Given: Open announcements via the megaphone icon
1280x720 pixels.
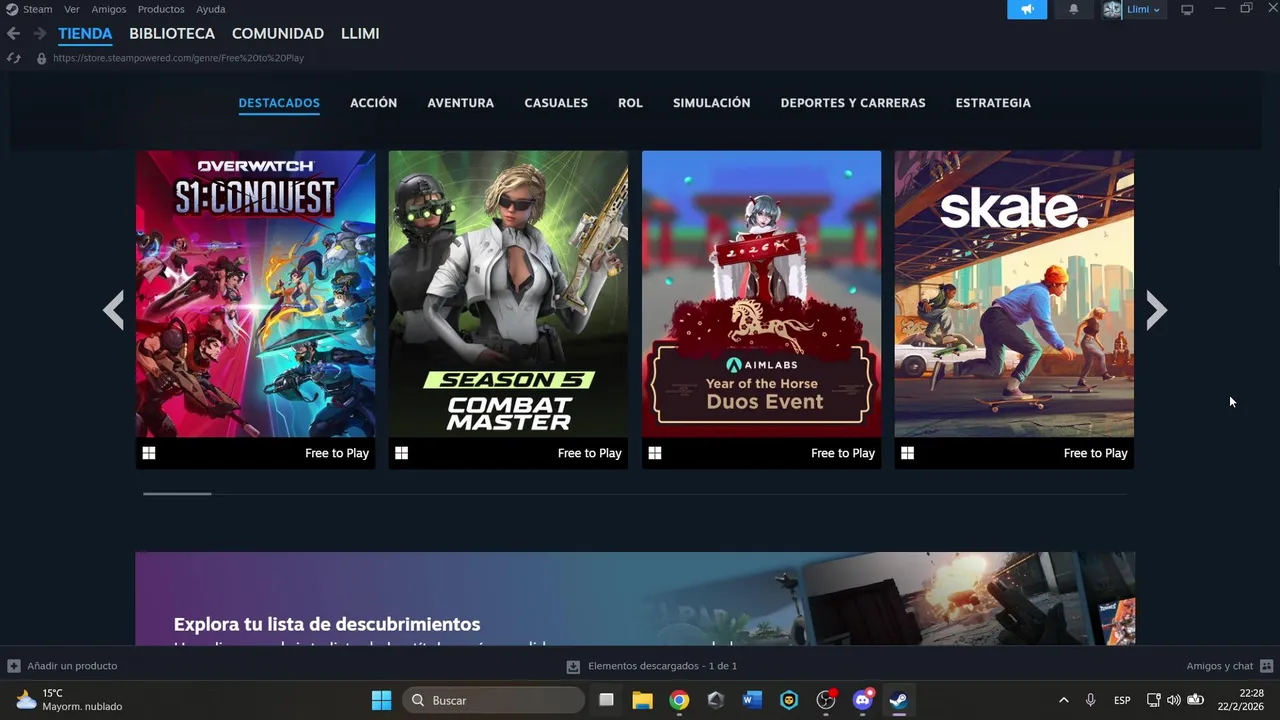Looking at the screenshot, I should (x=1027, y=9).
